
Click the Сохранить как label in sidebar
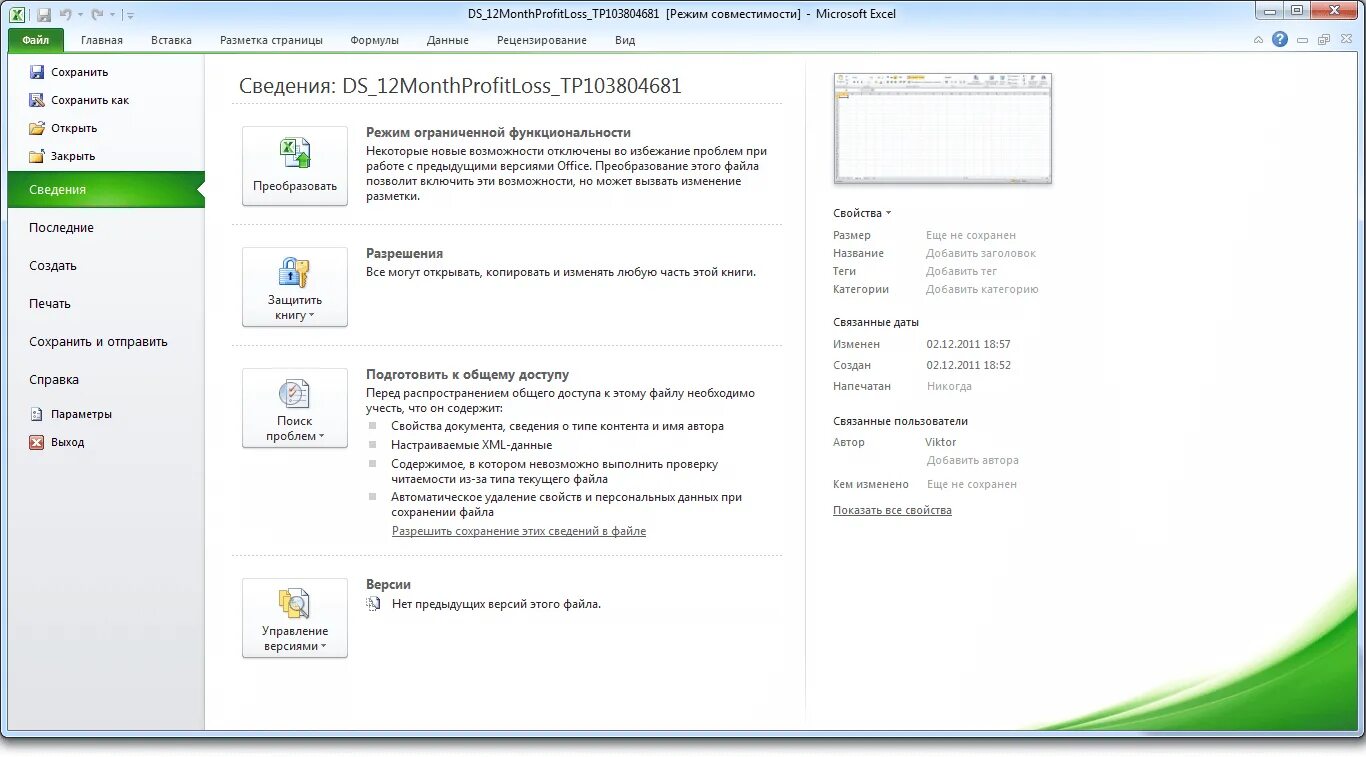pos(90,100)
